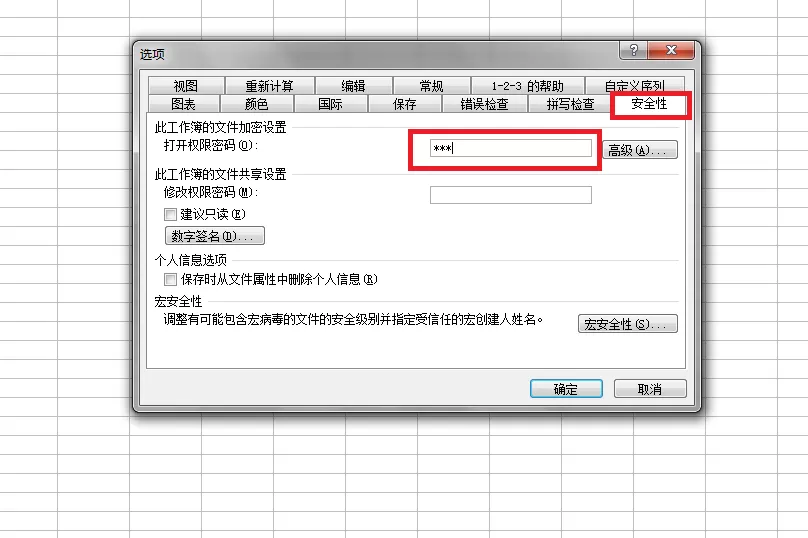Image resolution: width=808 pixels, height=538 pixels.
Task: Confirm with the 确定 button
Action: [566, 389]
